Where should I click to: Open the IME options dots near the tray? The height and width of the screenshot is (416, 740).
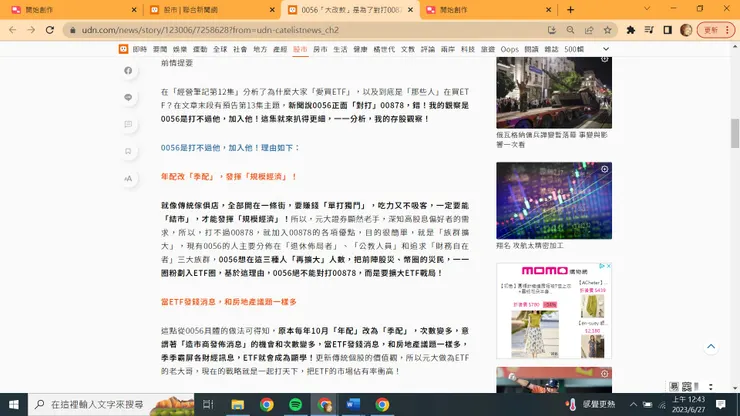click(710, 387)
